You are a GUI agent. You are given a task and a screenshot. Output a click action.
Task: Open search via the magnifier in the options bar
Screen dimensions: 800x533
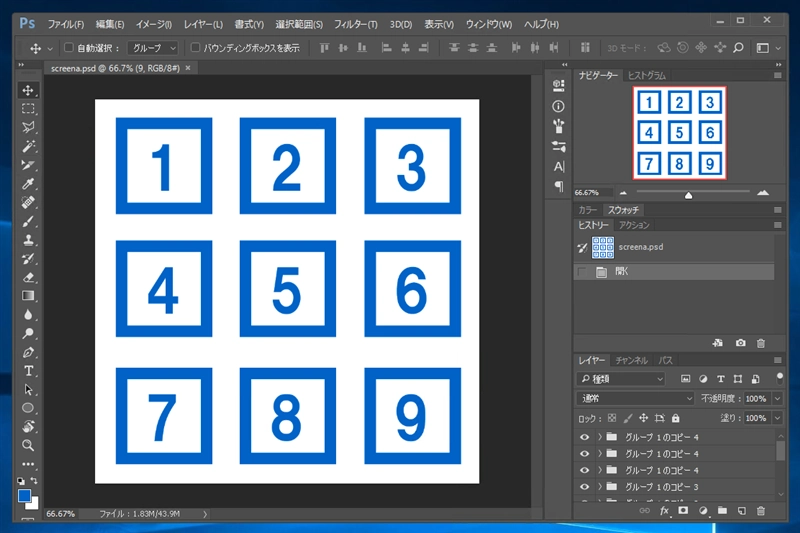click(x=738, y=48)
